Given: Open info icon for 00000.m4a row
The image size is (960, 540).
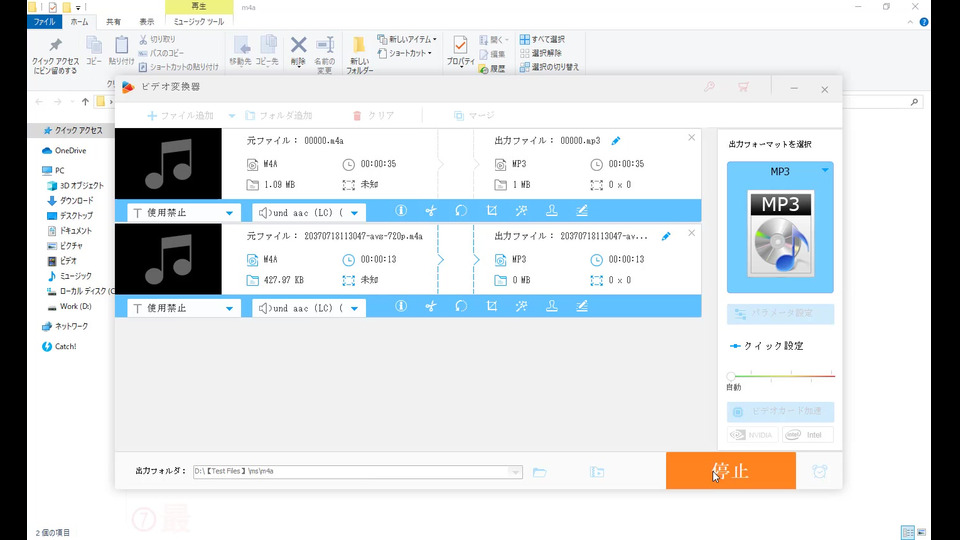Looking at the screenshot, I should pos(401,211).
